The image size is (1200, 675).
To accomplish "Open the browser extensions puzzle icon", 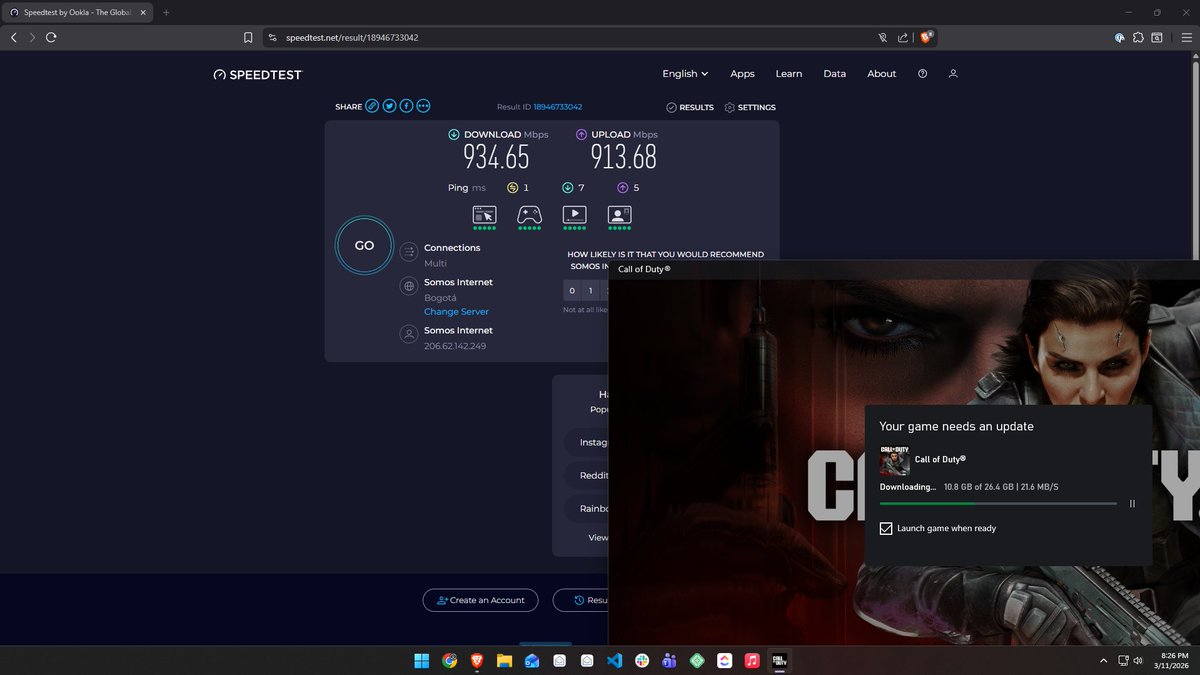I will pyautogui.click(x=1138, y=37).
